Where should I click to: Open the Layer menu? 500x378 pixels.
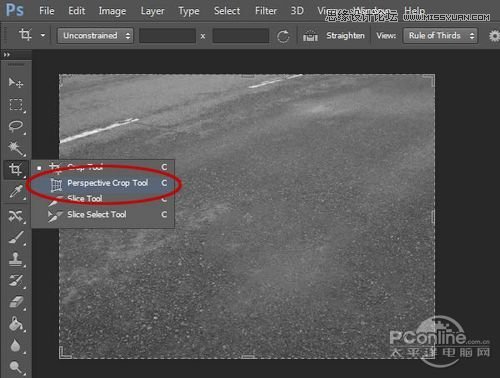point(152,11)
